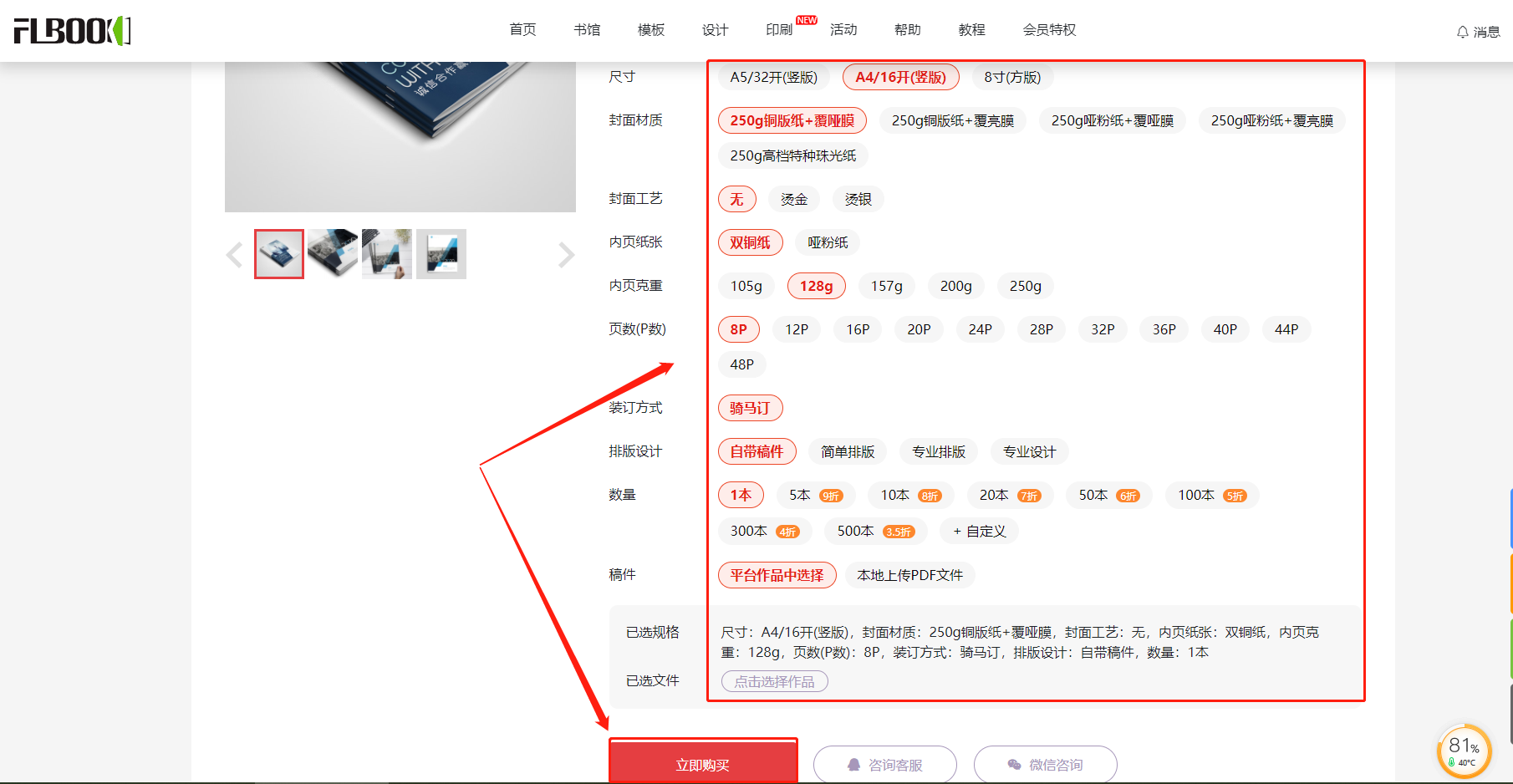This screenshot has height=784, width=1513.
Task: Open 教程 in the navigation
Action: (972, 30)
